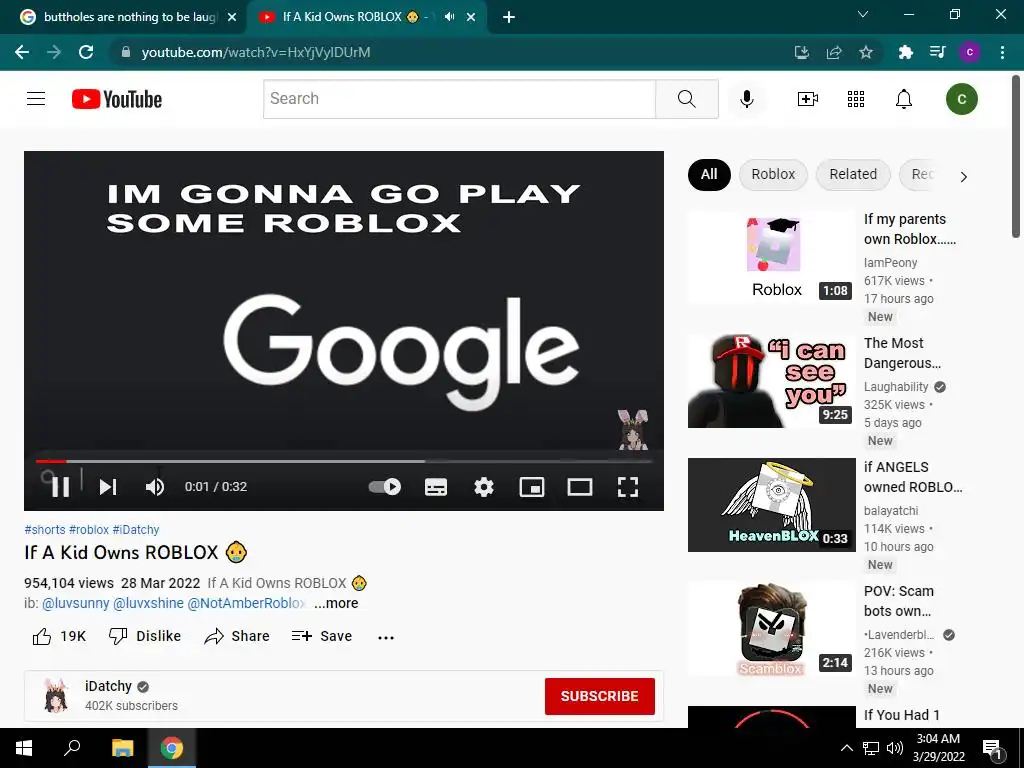
Task: Show hidden system tray icons
Action: point(846,748)
